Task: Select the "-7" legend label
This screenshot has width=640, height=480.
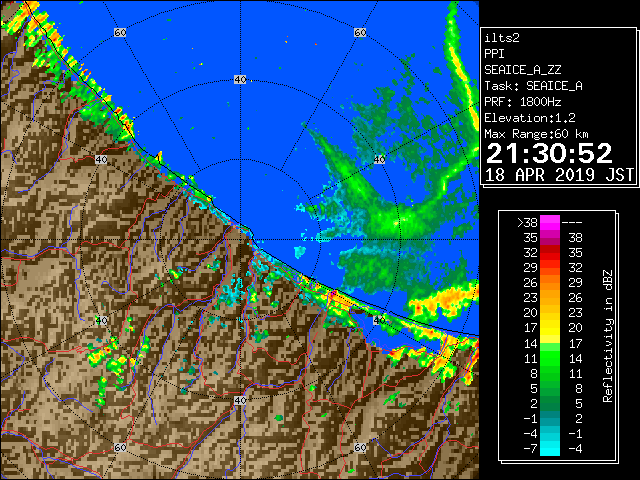Action: pyautogui.click(x=530, y=448)
